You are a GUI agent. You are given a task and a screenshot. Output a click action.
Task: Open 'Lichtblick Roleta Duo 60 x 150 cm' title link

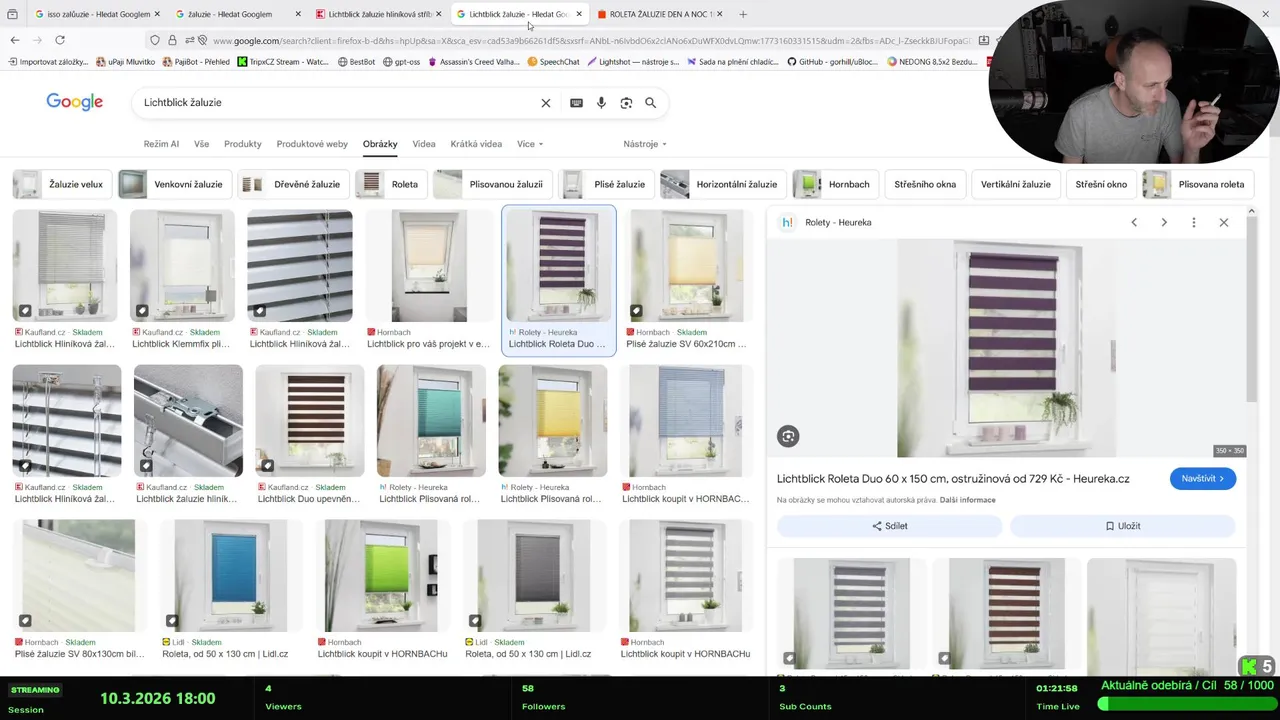point(953,479)
